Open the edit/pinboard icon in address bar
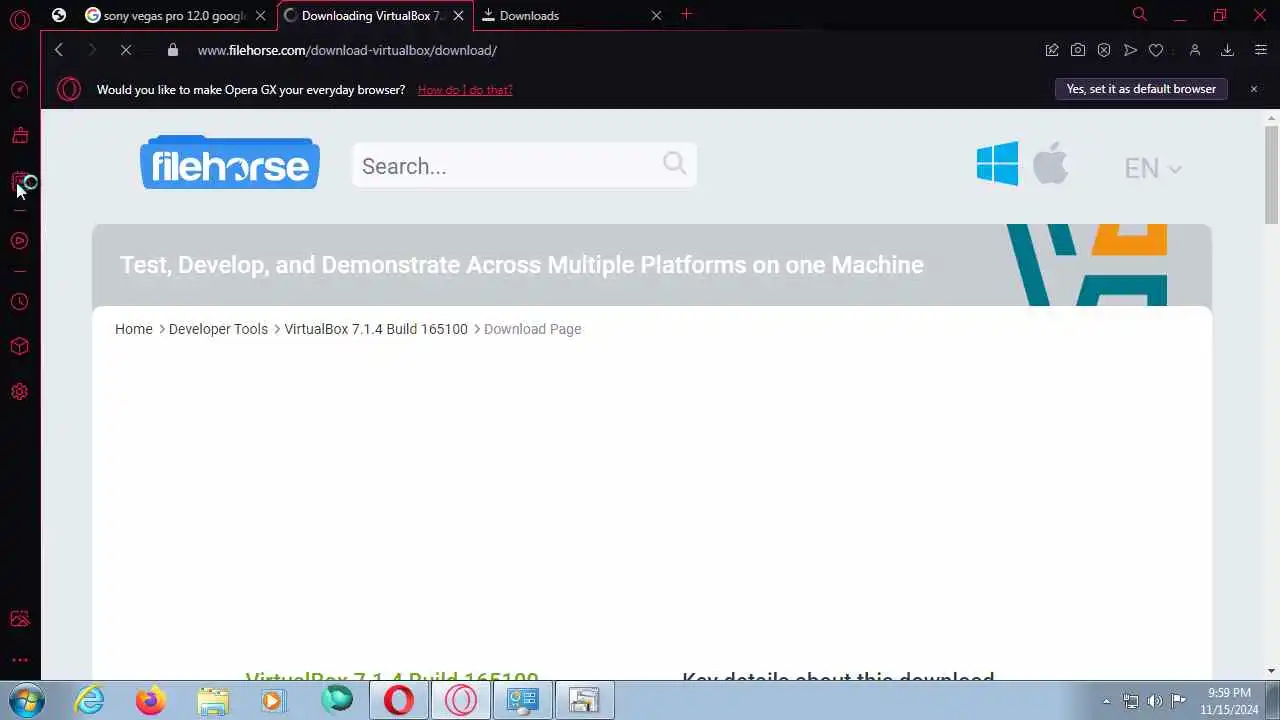 coord(1052,50)
